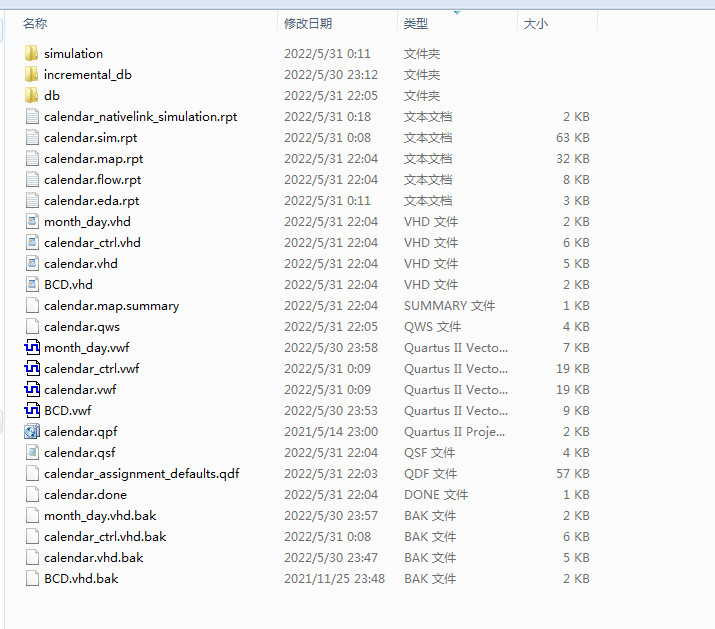Select file name month_day.vhd.bak
This screenshot has width=715, height=629.
(x=100, y=515)
